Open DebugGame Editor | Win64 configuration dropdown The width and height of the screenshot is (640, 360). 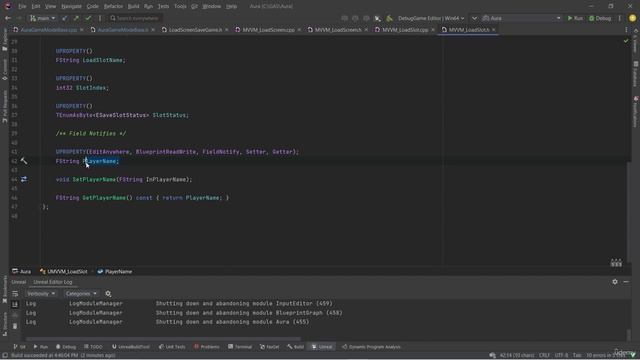(x=431, y=18)
